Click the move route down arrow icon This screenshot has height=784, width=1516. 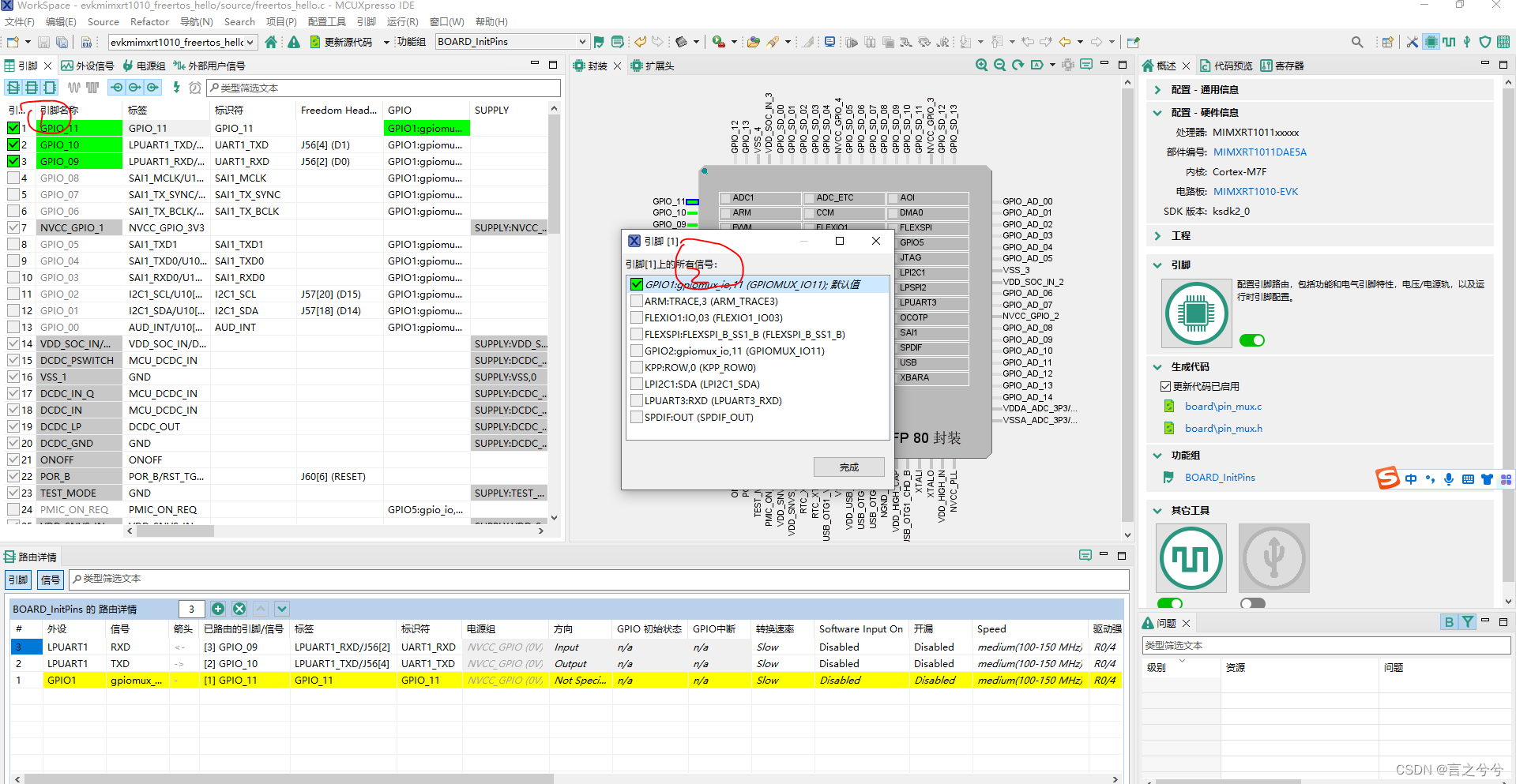[x=282, y=609]
